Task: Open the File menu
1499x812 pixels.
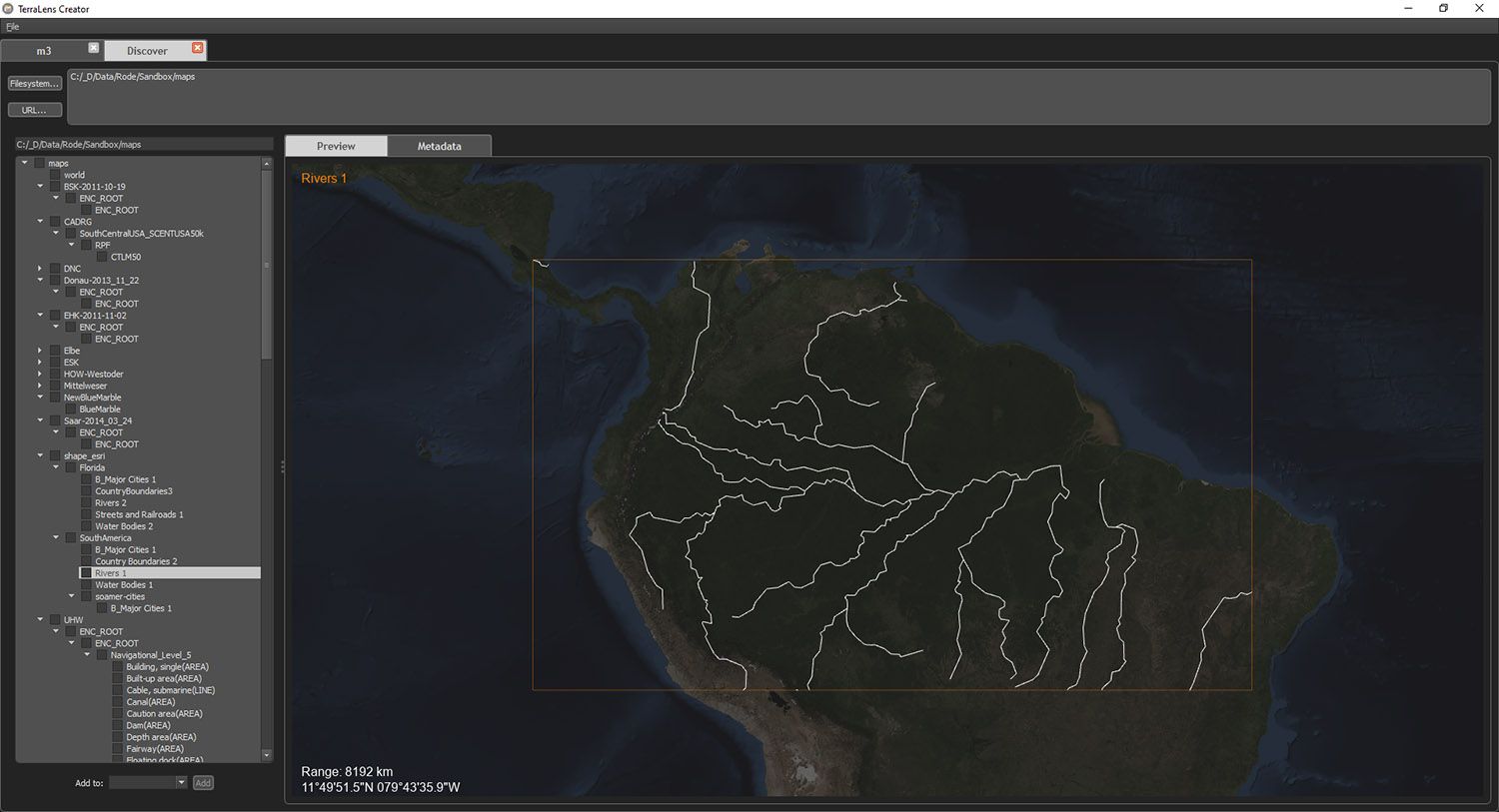Action: tap(12, 27)
